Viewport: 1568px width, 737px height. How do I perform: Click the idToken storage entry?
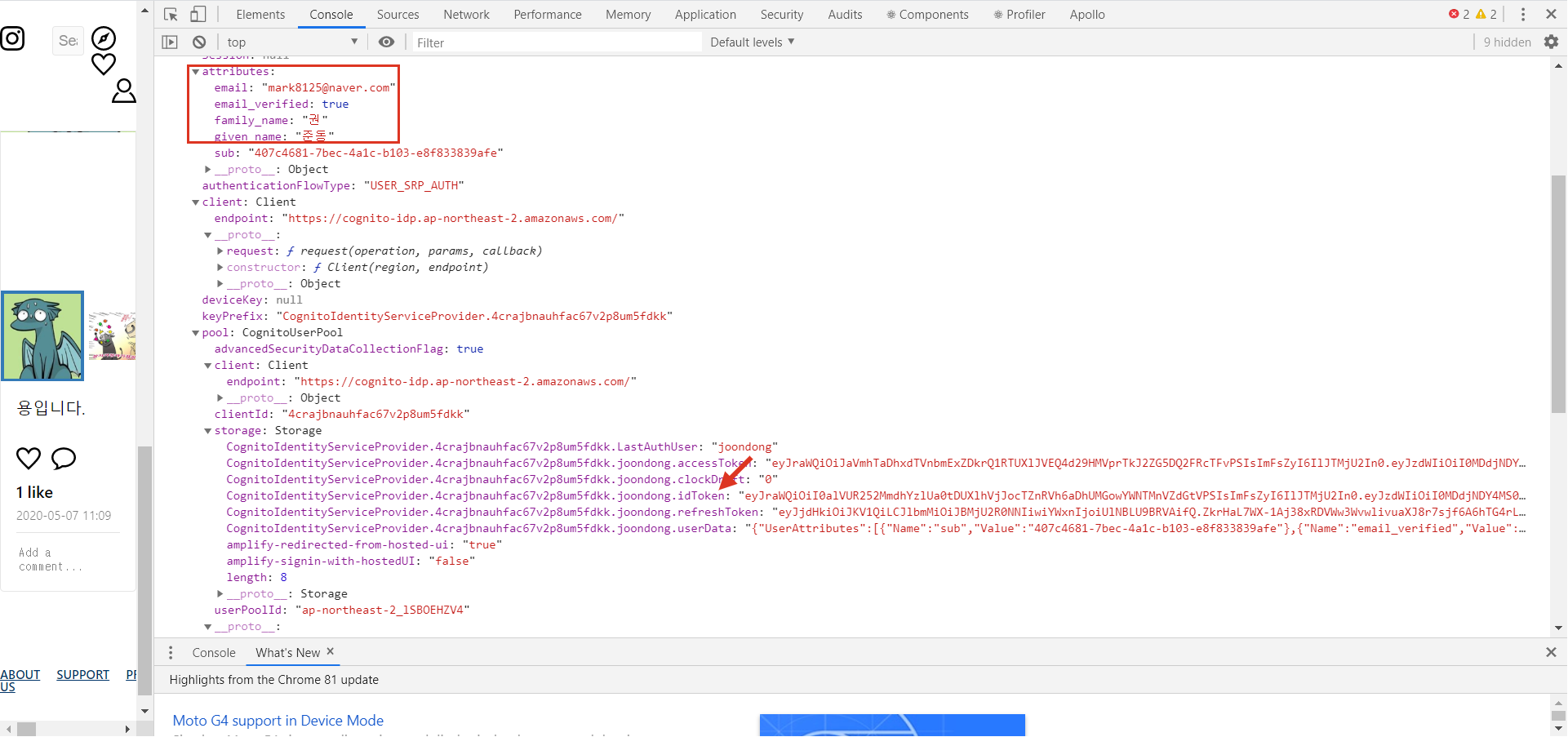pyautogui.click(x=876, y=495)
